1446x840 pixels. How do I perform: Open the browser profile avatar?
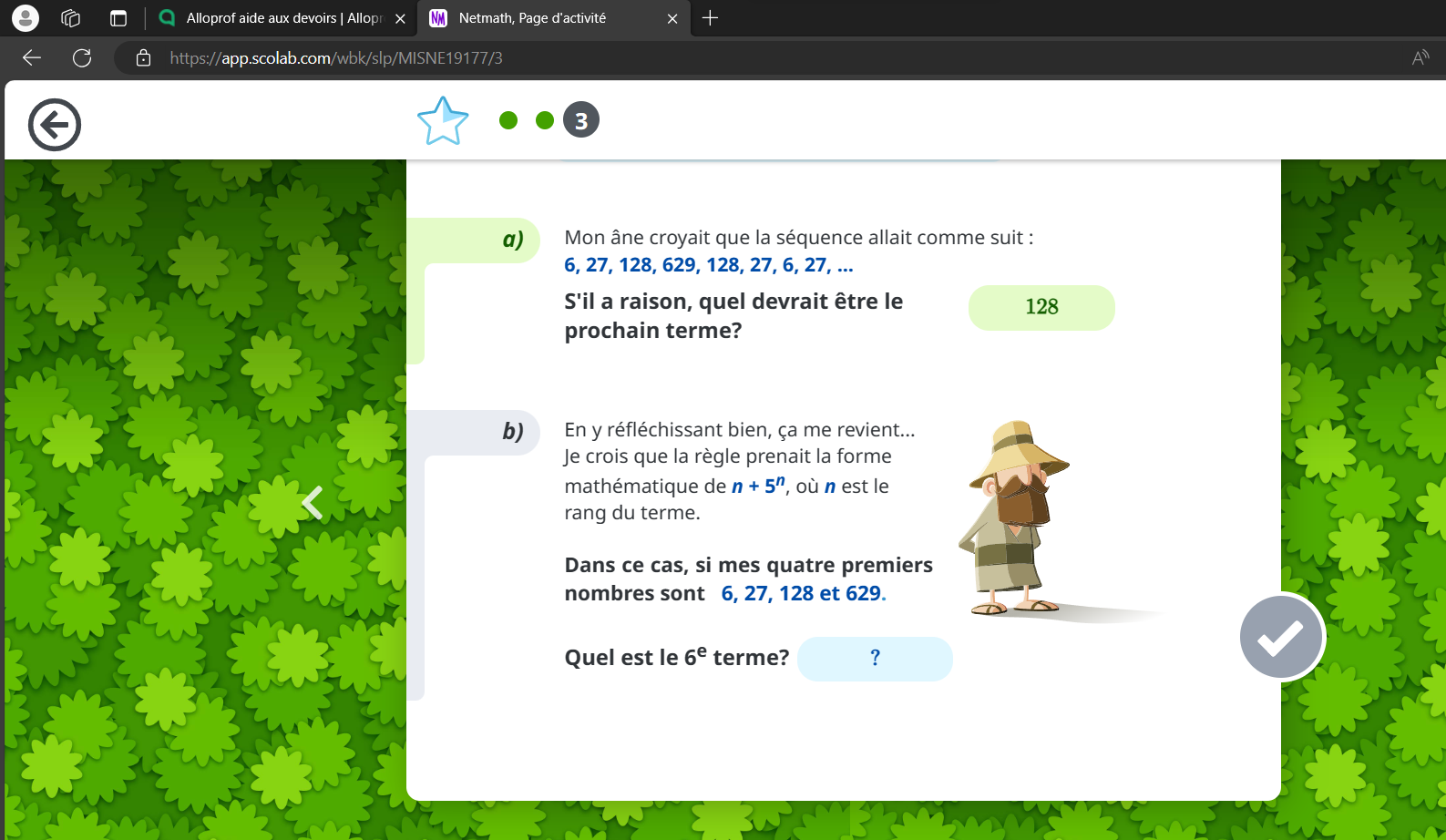click(x=26, y=18)
